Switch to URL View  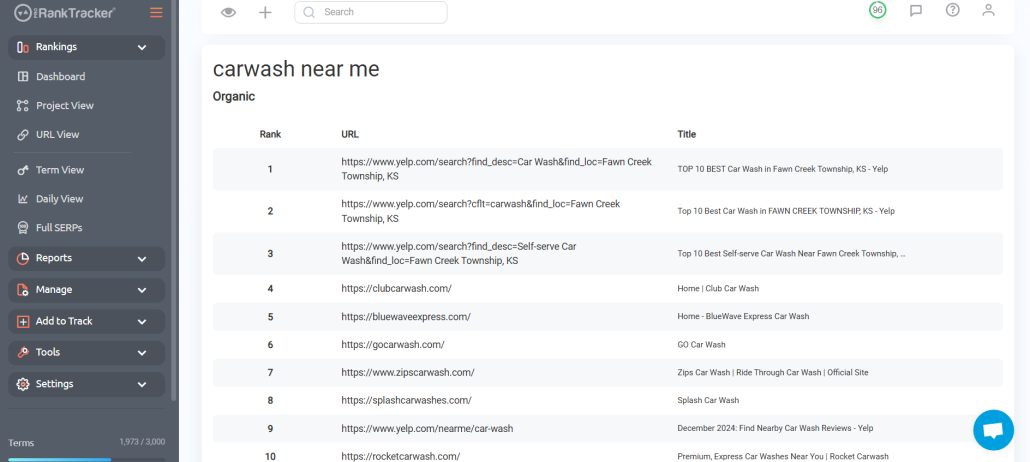(x=58, y=135)
